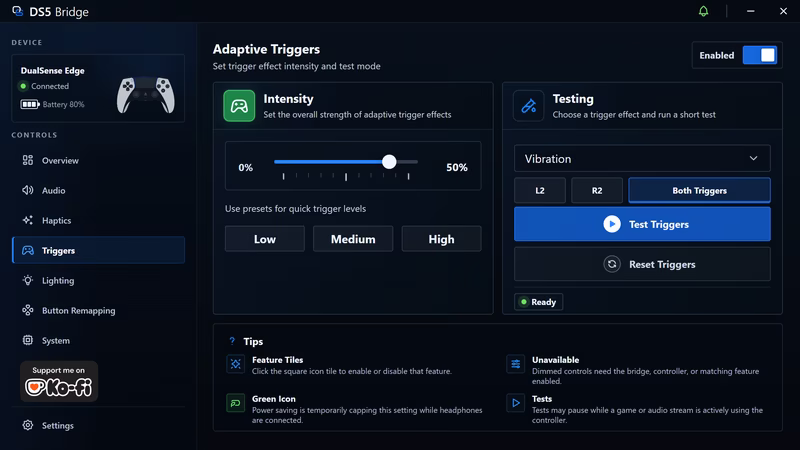
Task: Click the green Connected status dot
Action: (x=23, y=86)
